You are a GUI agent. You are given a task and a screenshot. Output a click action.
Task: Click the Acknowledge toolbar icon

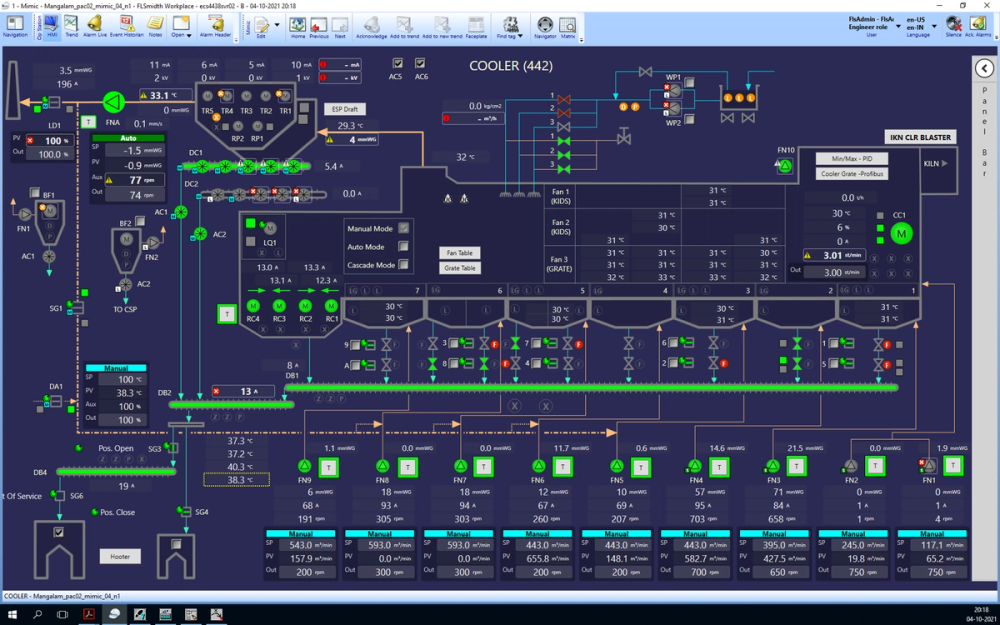pyautogui.click(x=370, y=26)
